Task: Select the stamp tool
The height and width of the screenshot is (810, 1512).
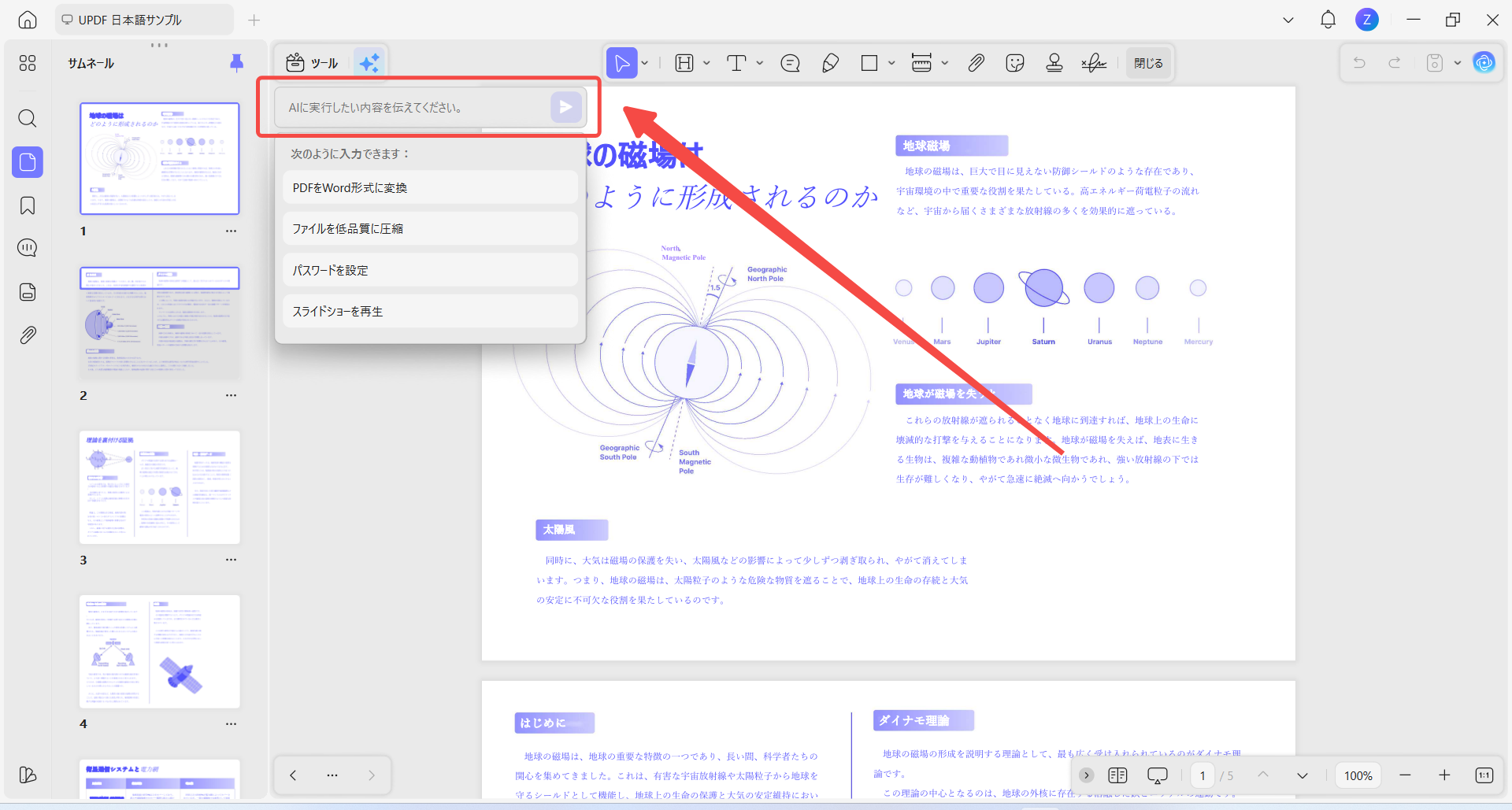Action: point(1054,63)
